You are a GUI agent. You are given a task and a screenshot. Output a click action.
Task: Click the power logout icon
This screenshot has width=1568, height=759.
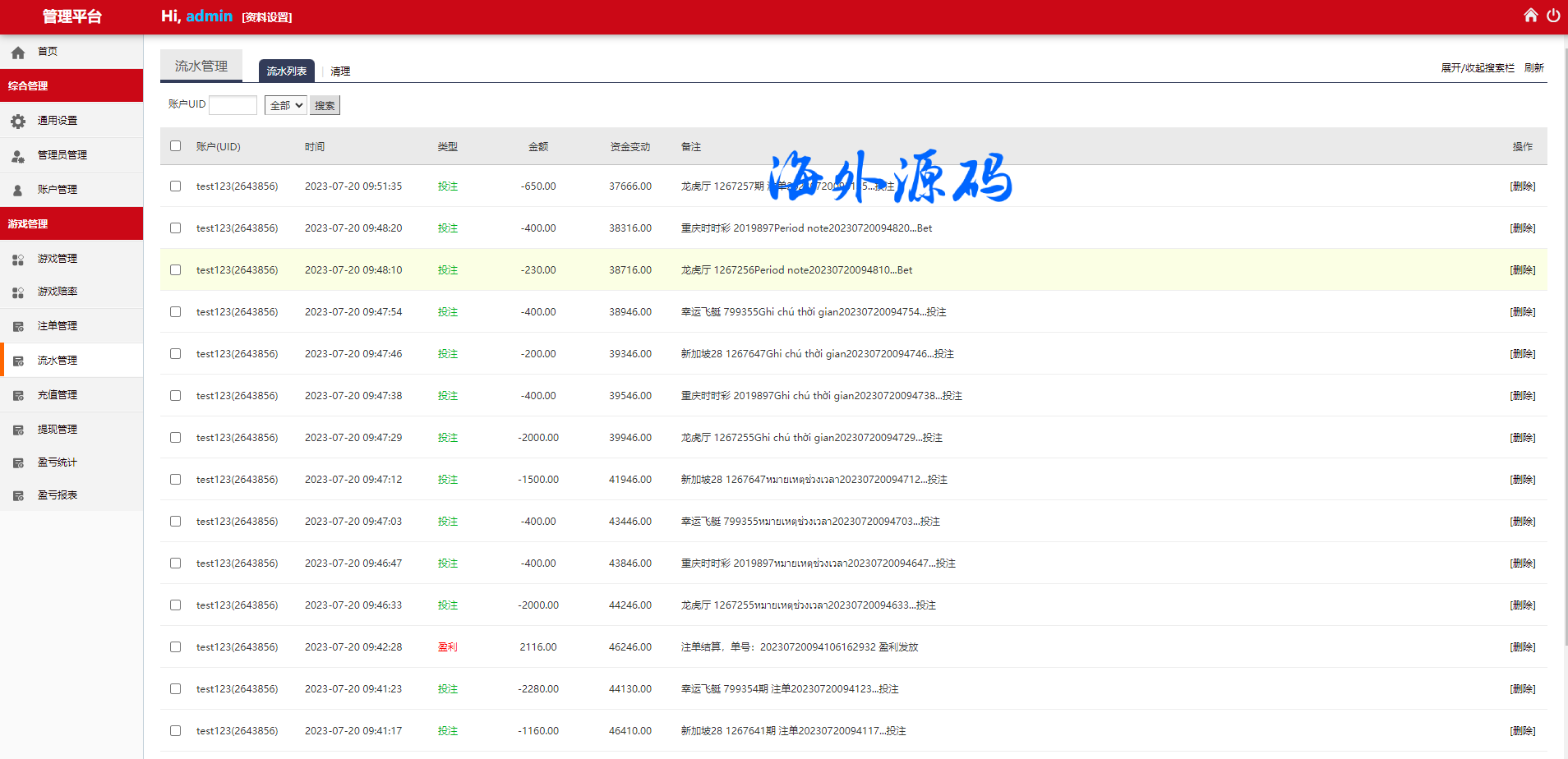click(x=1552, y=16)
